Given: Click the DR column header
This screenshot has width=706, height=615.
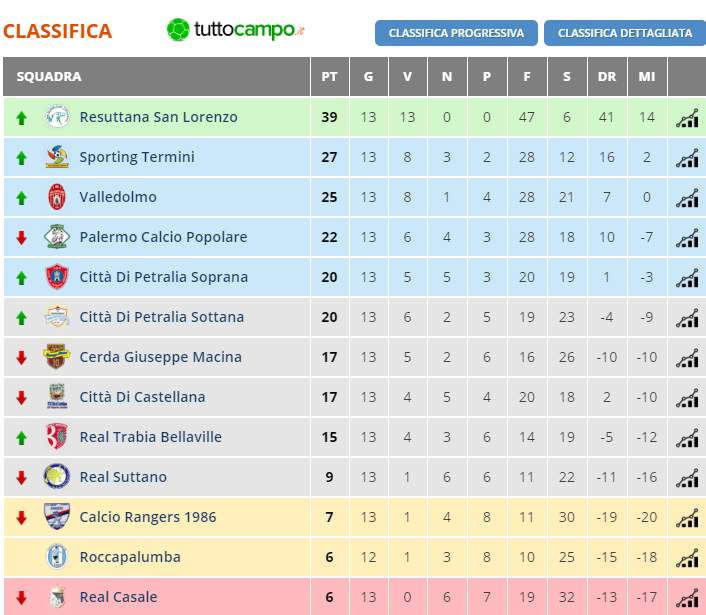Looking at the screenshot, I should click(606, 77).
